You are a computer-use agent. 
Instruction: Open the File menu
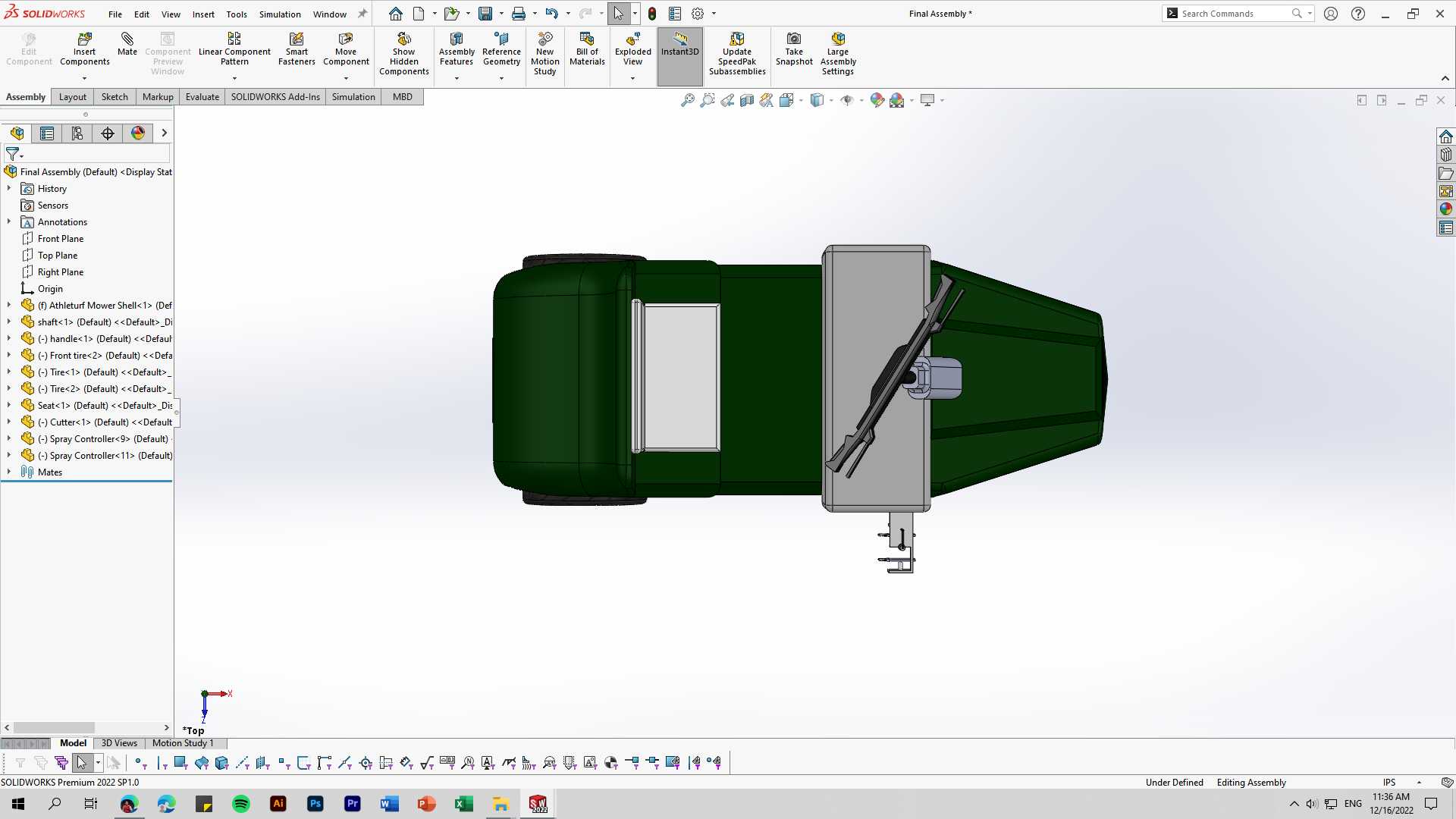[115, 14]
